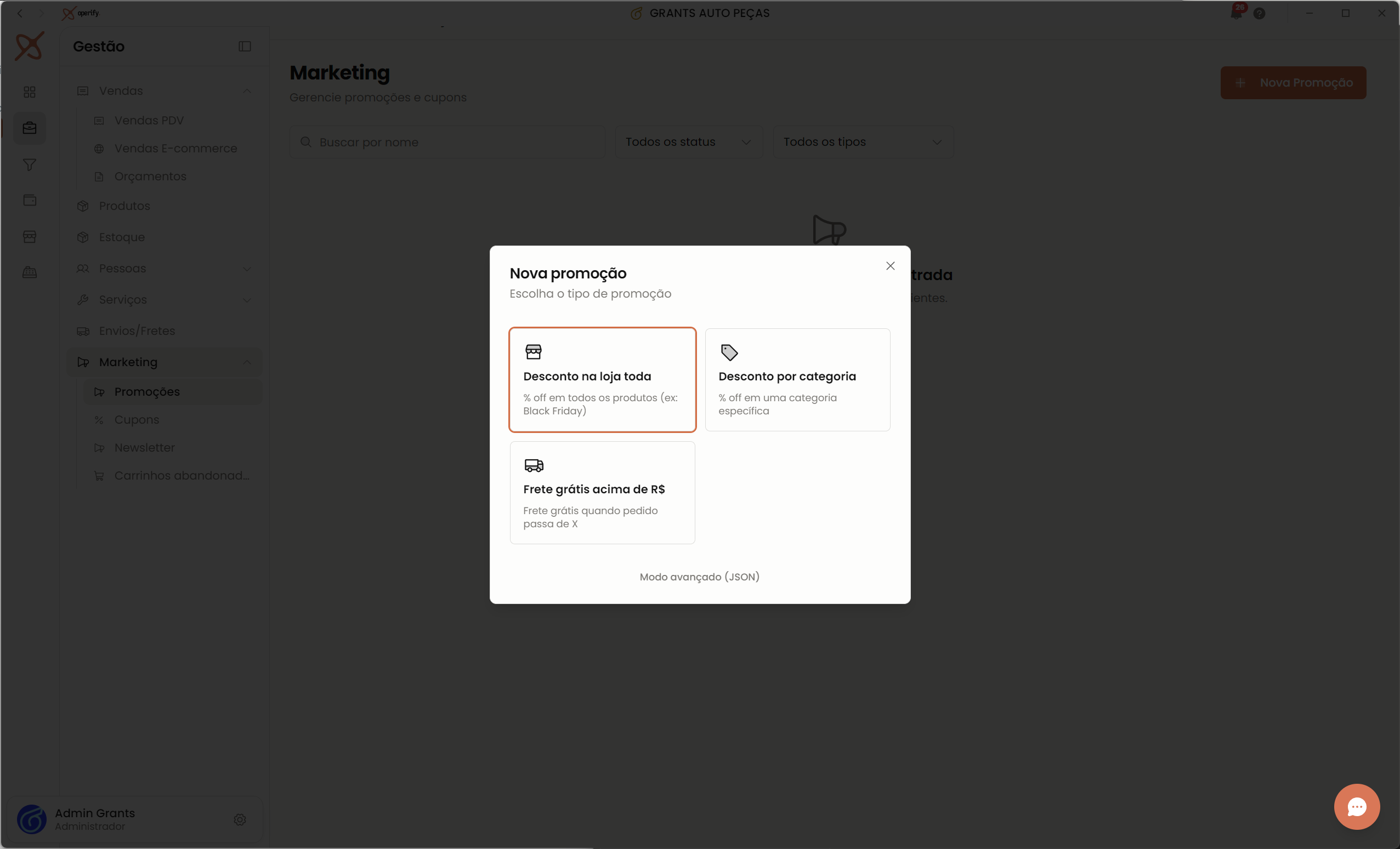Open the dashboard grid icon in rail
Screen dimensions: 1400x849
(x=30, y=92)
